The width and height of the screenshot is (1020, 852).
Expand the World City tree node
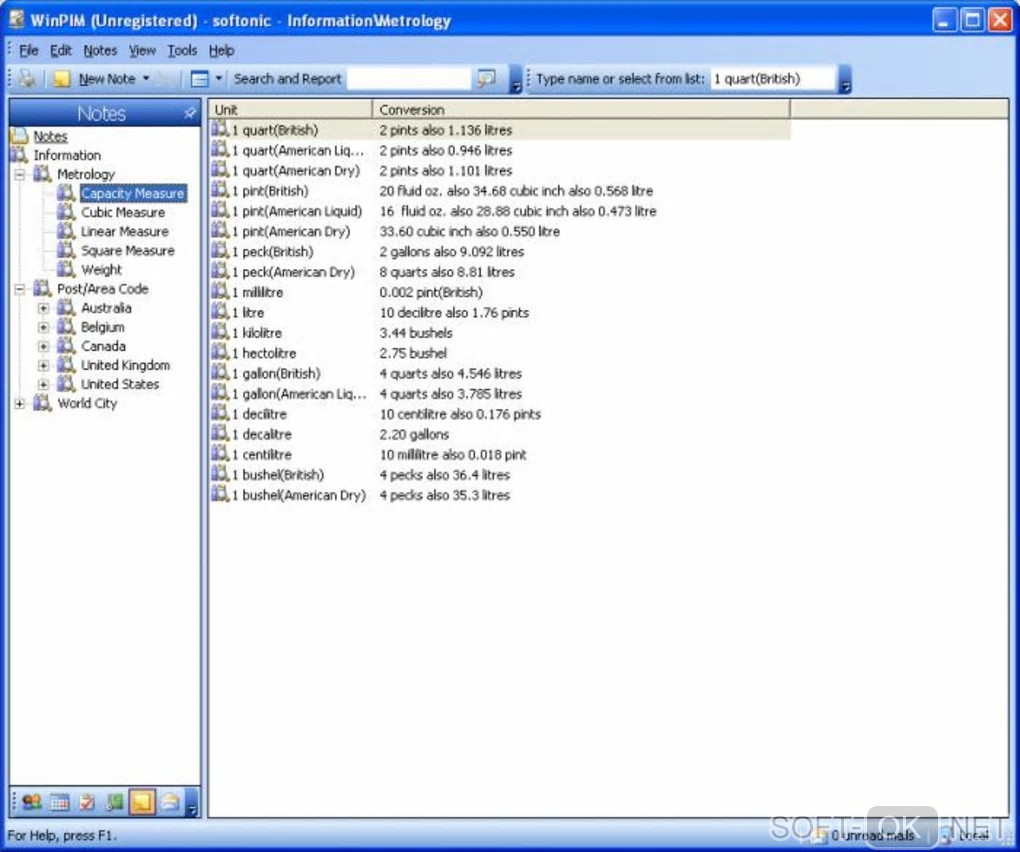(20, 403)
